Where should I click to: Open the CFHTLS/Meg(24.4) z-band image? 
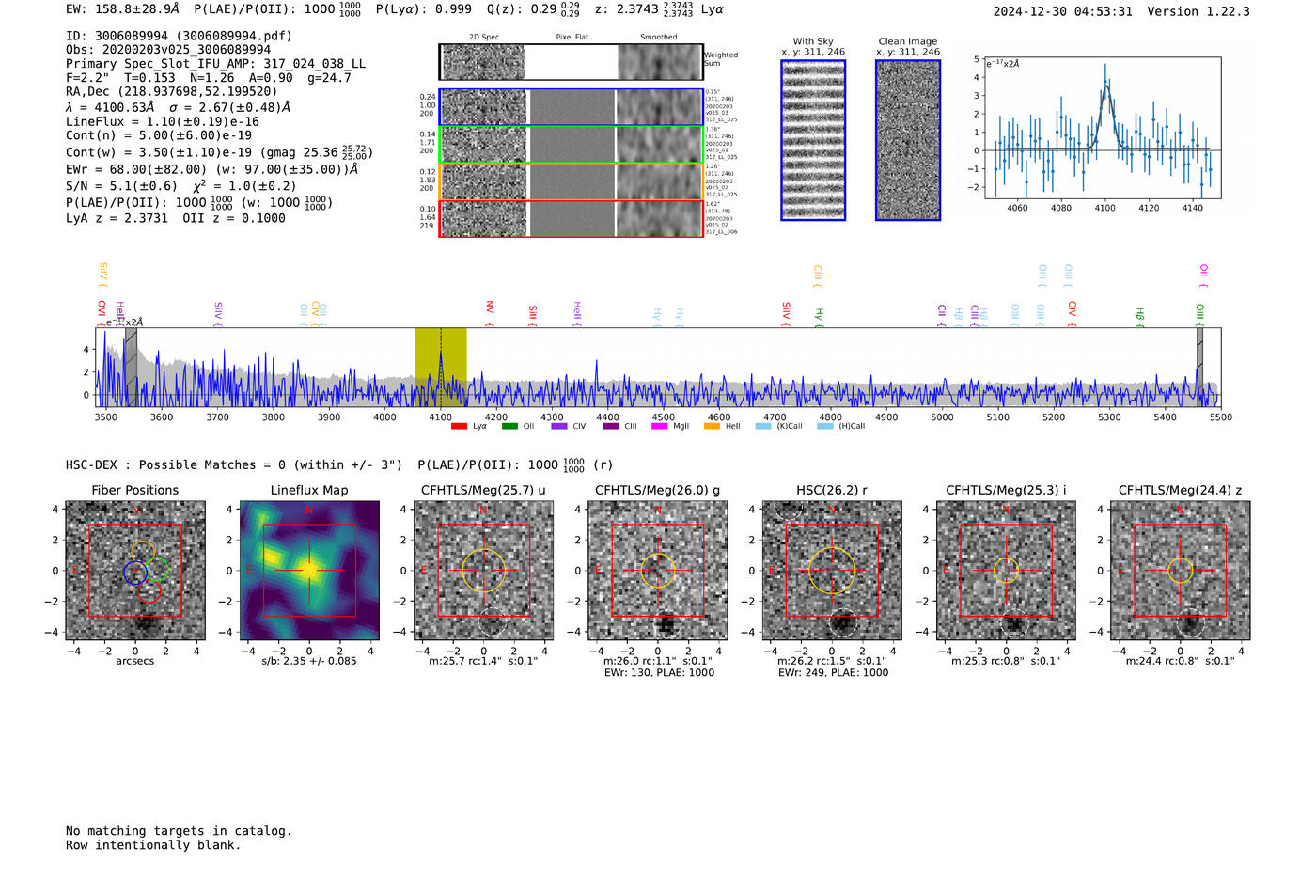pos(1180,571)
